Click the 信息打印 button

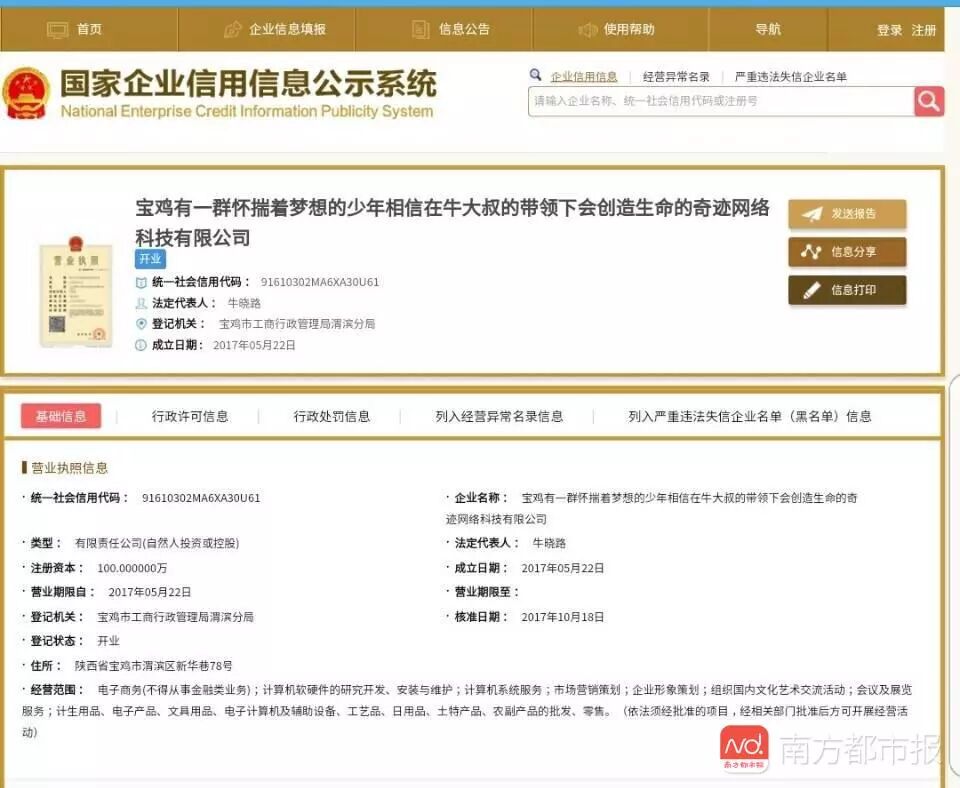[x=847, y=290]
